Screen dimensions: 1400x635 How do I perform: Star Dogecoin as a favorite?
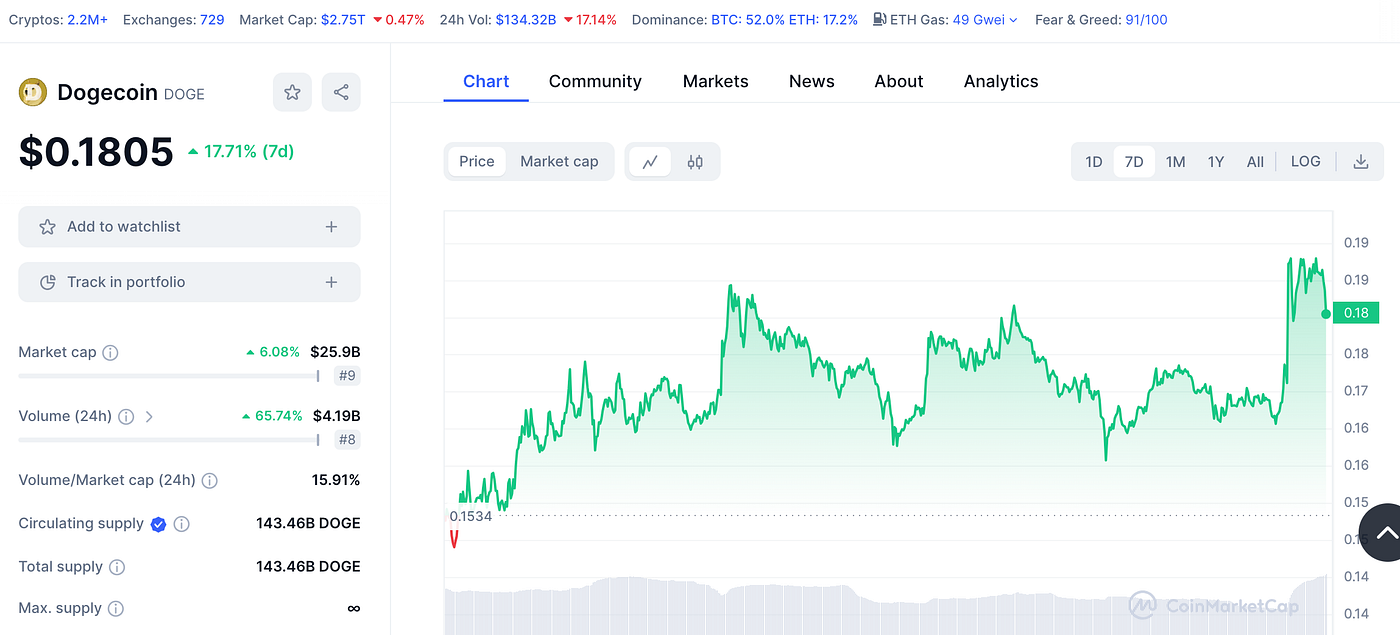point(292,92)
